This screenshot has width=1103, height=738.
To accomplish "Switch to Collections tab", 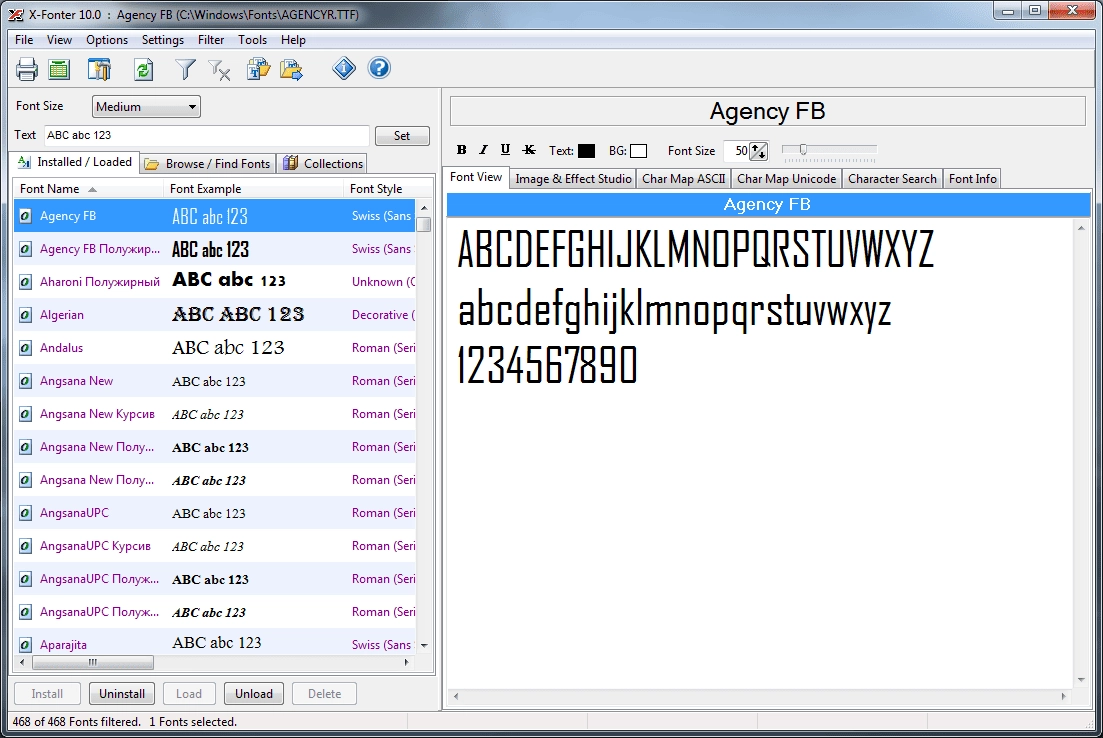I will pyautogui.click(x=323, y=164).
